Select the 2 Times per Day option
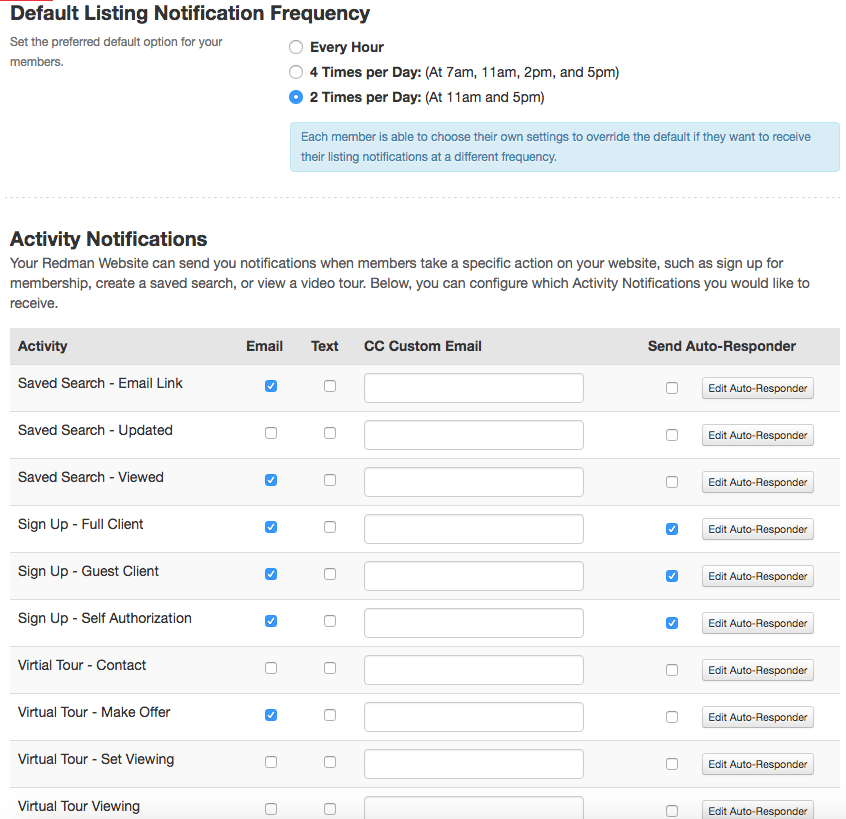 [296, 97]
